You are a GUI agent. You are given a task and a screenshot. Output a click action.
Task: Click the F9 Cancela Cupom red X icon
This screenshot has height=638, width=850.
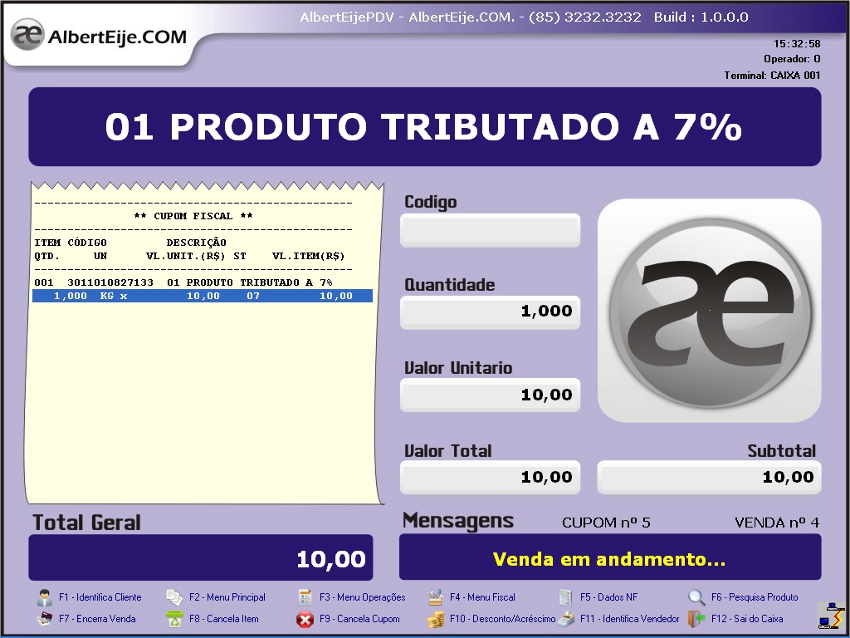pyautogui.click(x=305, y=619)
